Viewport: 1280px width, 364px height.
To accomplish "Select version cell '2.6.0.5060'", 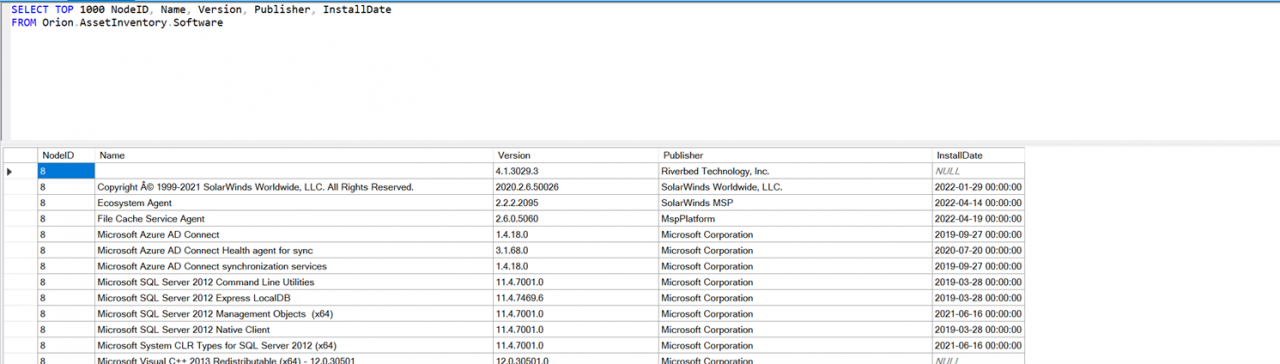I will coord(576,219).
